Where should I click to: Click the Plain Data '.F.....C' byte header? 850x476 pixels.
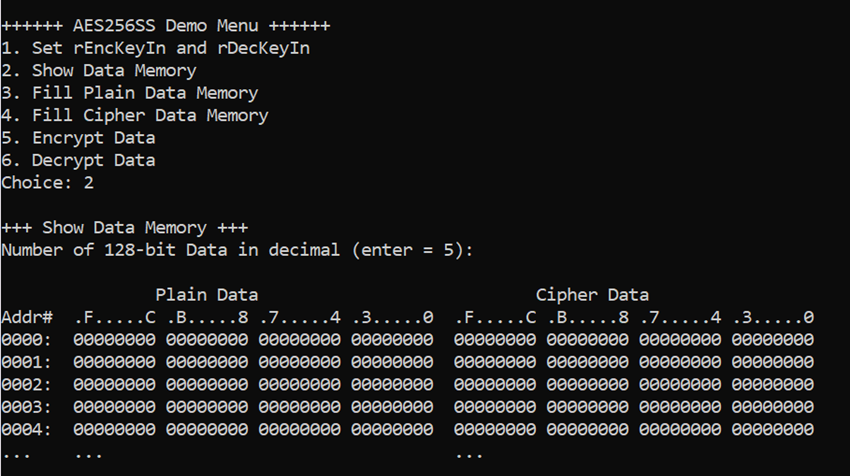coord(114,317)
